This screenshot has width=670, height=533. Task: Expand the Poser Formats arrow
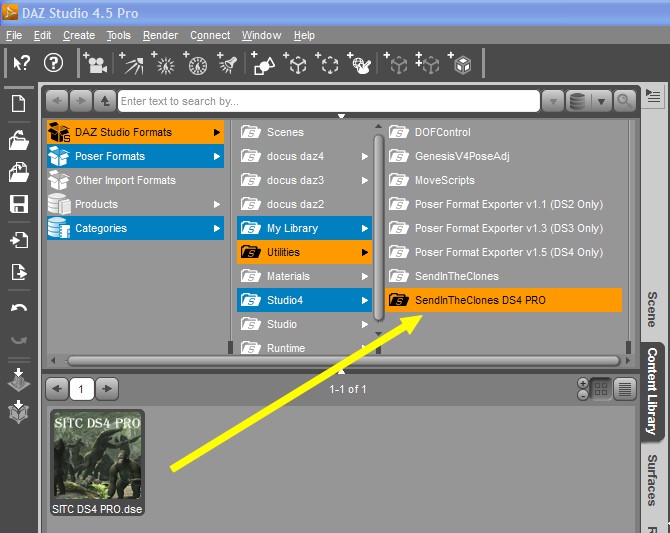[217, 156]
